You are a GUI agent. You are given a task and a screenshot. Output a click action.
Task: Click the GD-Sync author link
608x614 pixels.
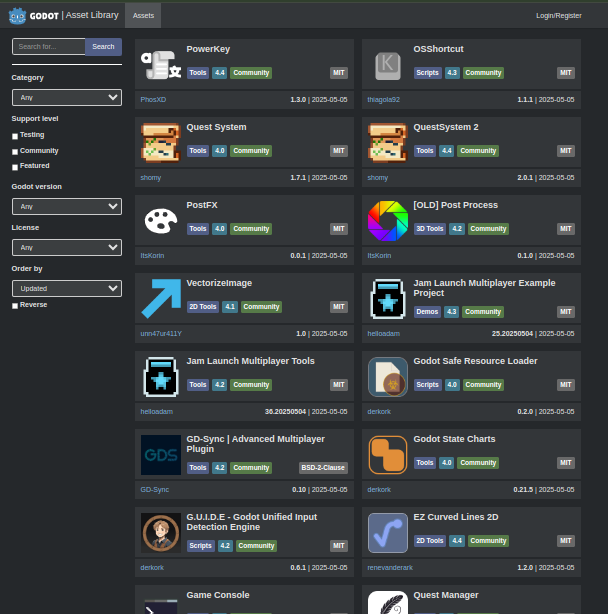pos(155,489)
